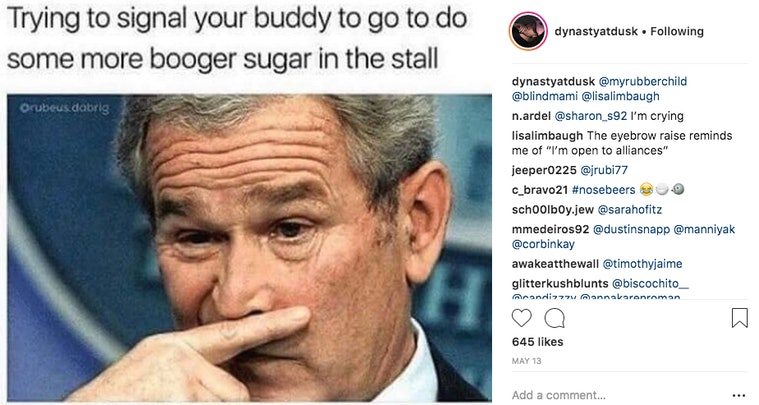
Task: Visit mmedeiros92 commenter profile
Action: (x=550, y=229)
